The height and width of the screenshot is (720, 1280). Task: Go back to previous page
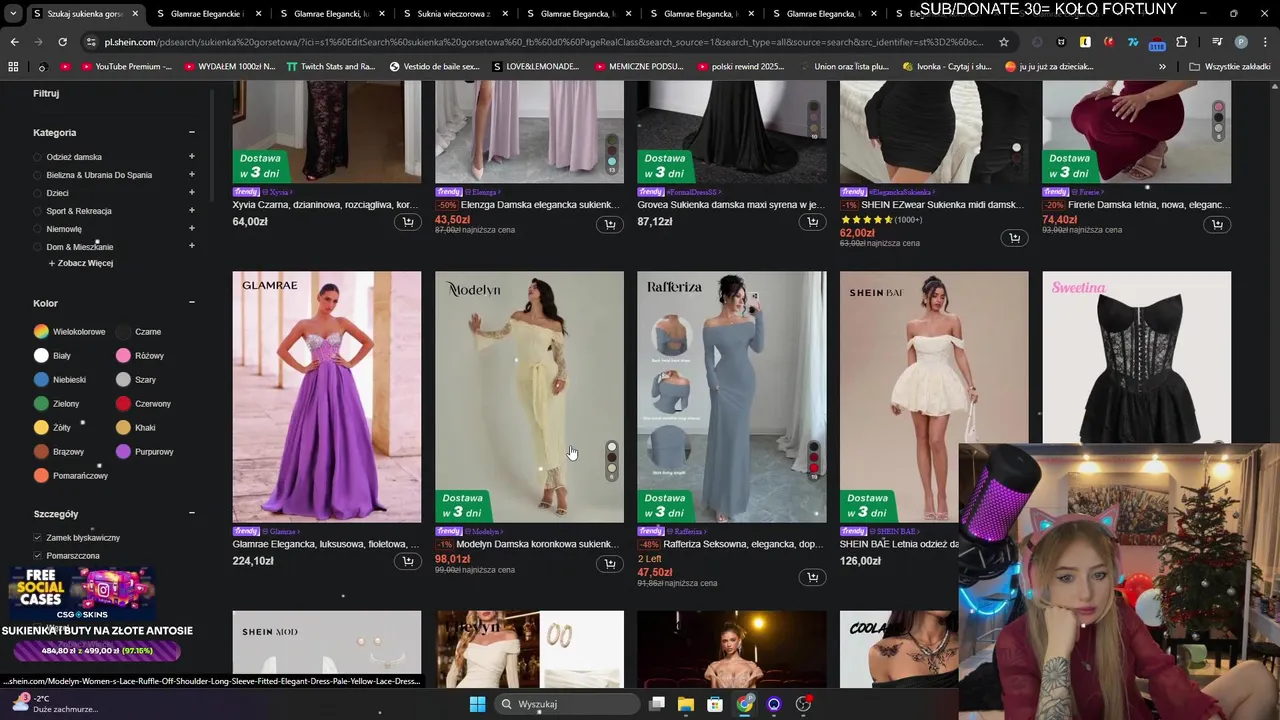[14, 42]
